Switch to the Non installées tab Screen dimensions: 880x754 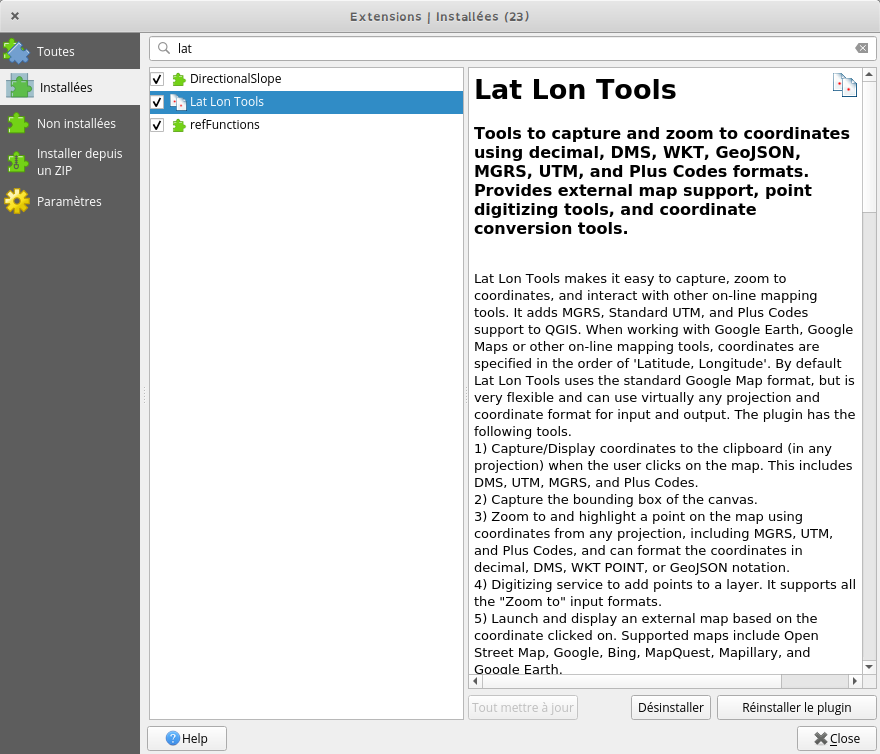(76, 123)
